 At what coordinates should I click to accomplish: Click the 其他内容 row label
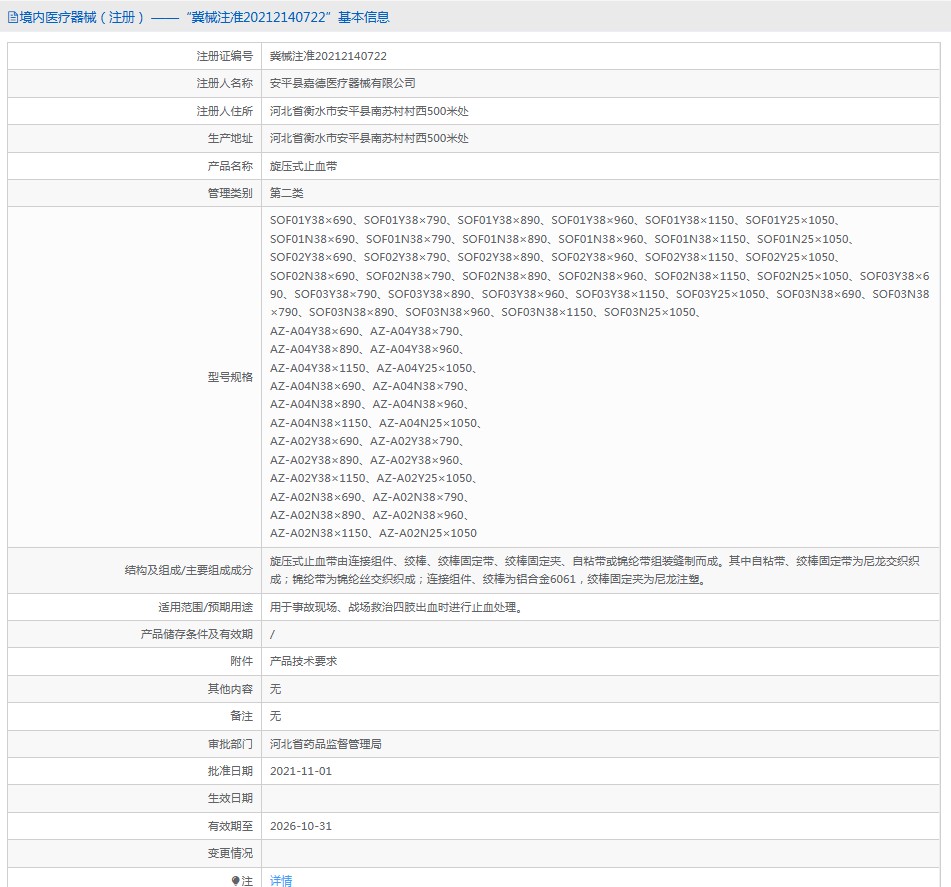click(x=230, y=689)
